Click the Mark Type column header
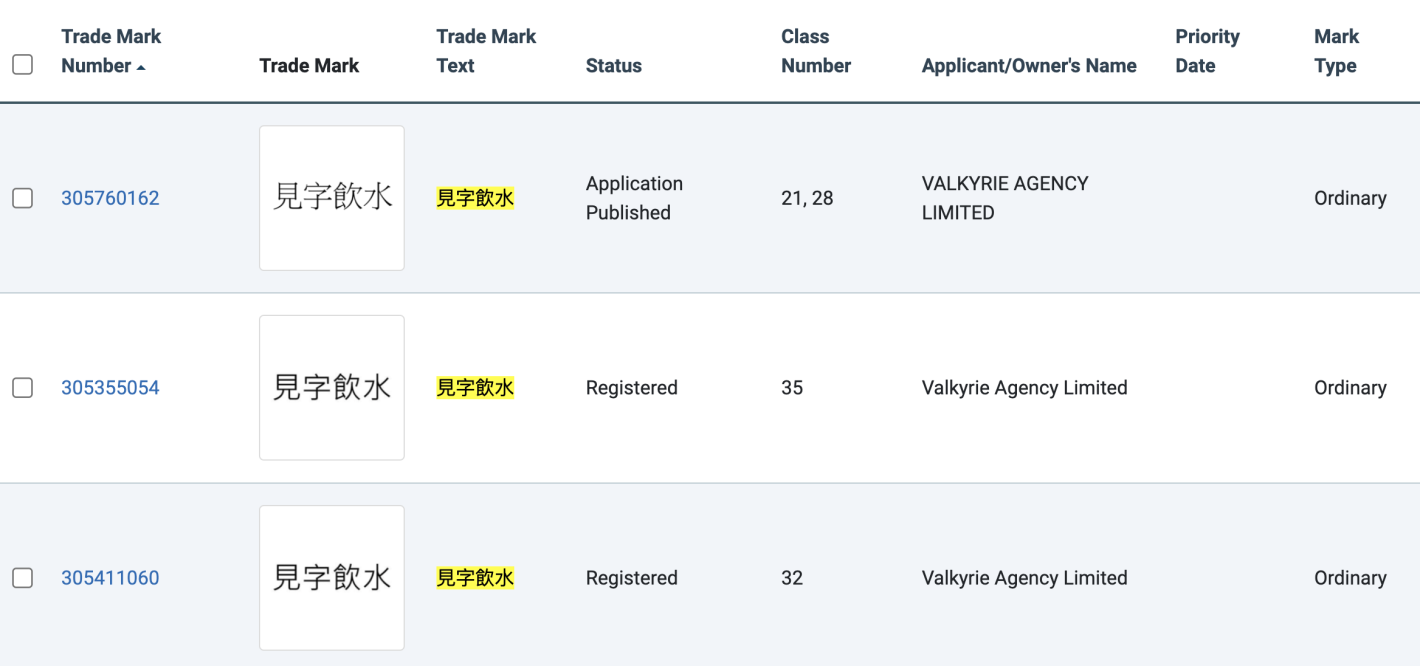 pyautogui.click(x=1336, y=51)
